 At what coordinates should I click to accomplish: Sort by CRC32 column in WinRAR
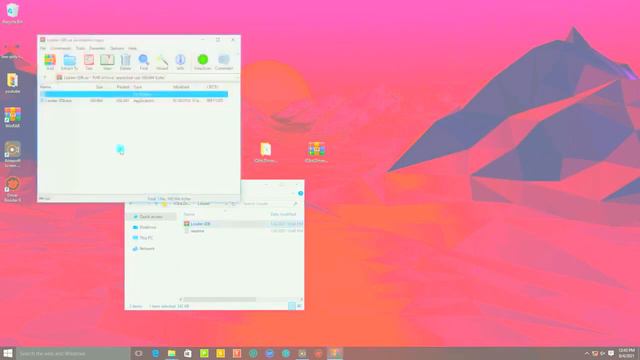212,87
